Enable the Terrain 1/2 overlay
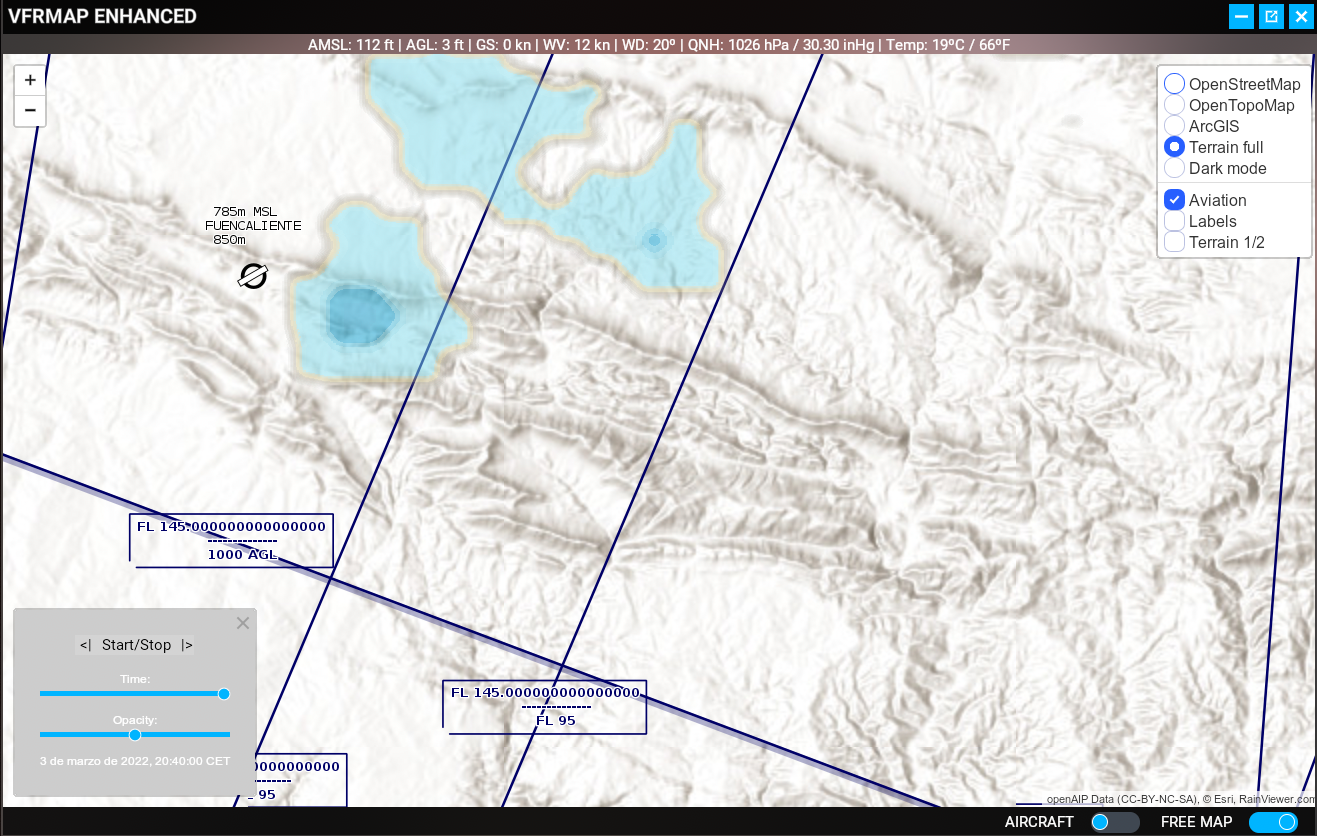 point(1175,242)
